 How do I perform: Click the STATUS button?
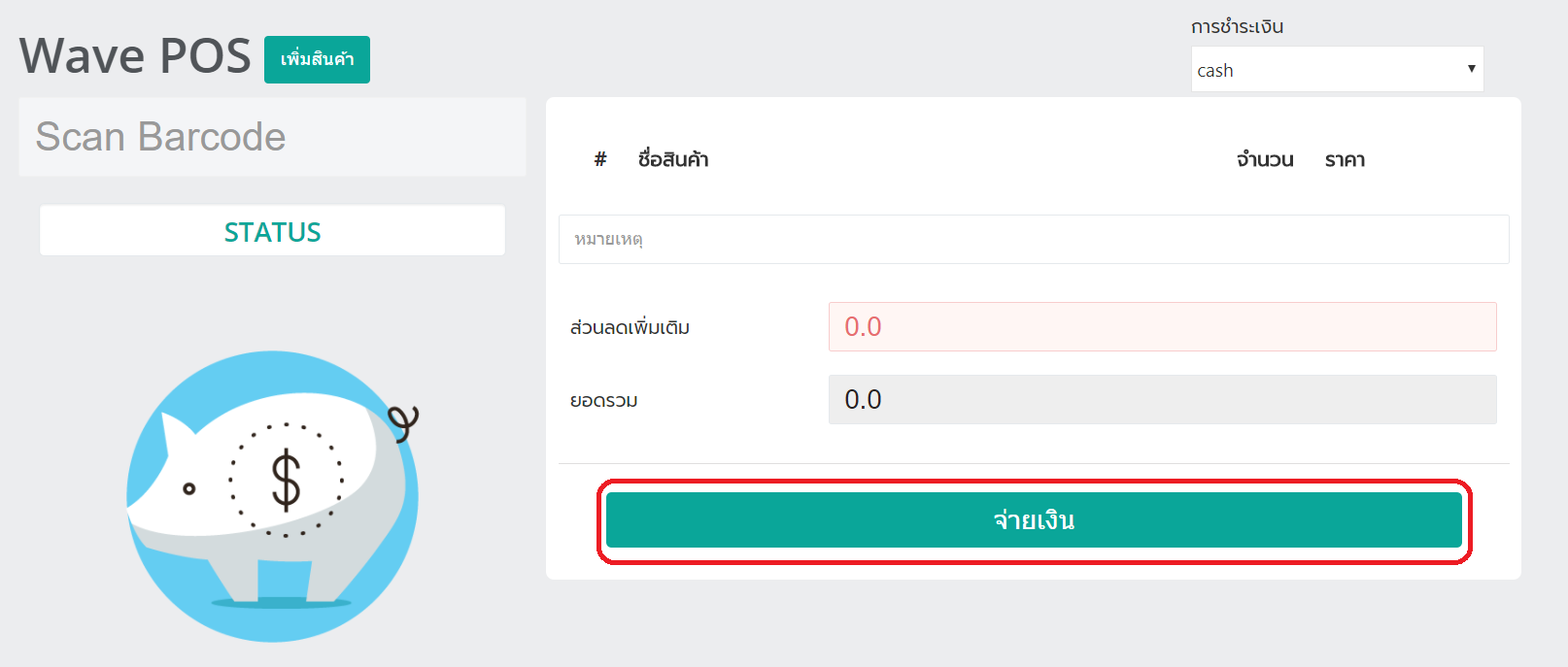click(x=272, y=231)
